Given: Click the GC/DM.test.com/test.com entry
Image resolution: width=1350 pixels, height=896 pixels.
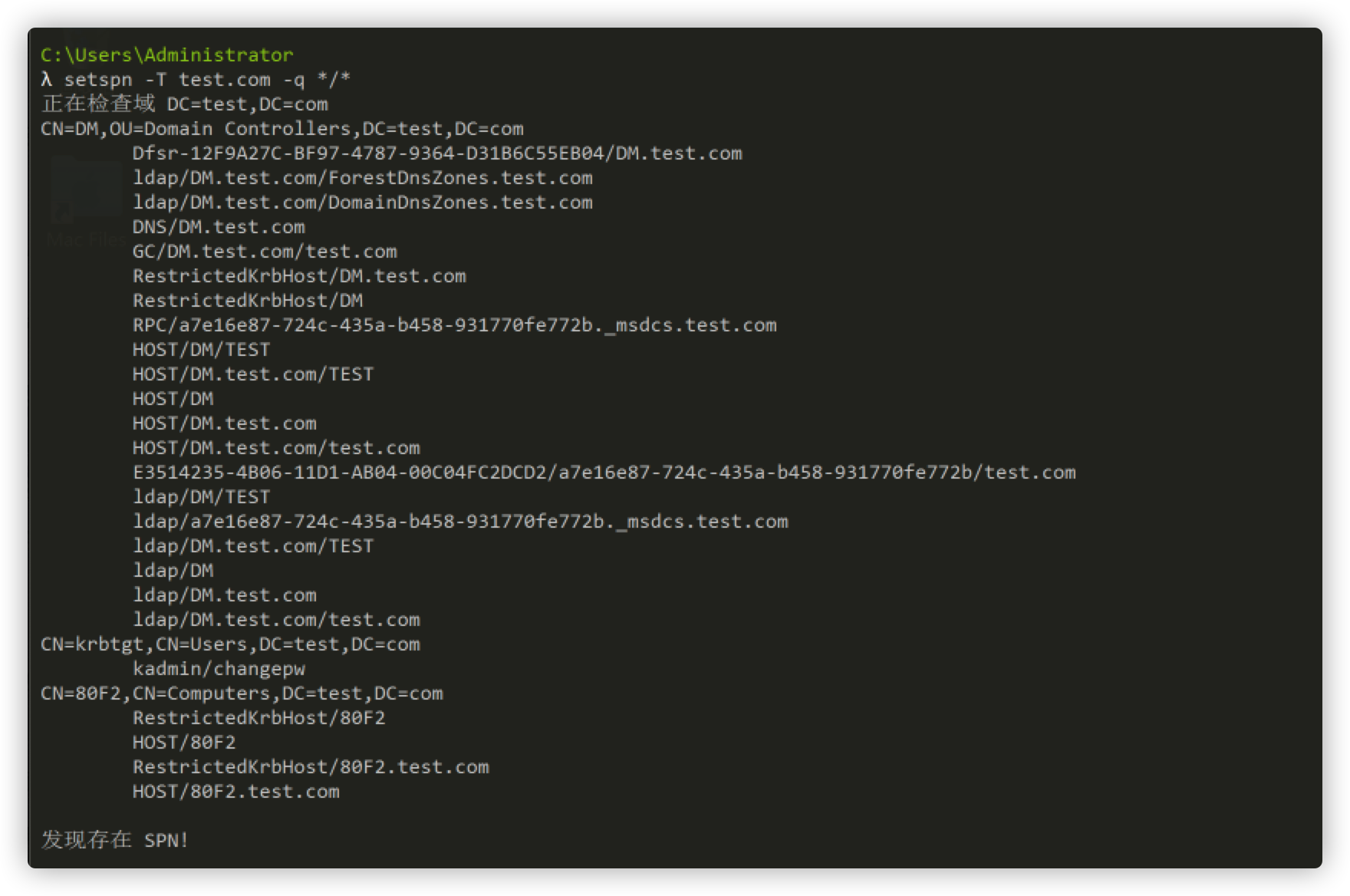Looking at the screenshot, I should tap(265, 252).
